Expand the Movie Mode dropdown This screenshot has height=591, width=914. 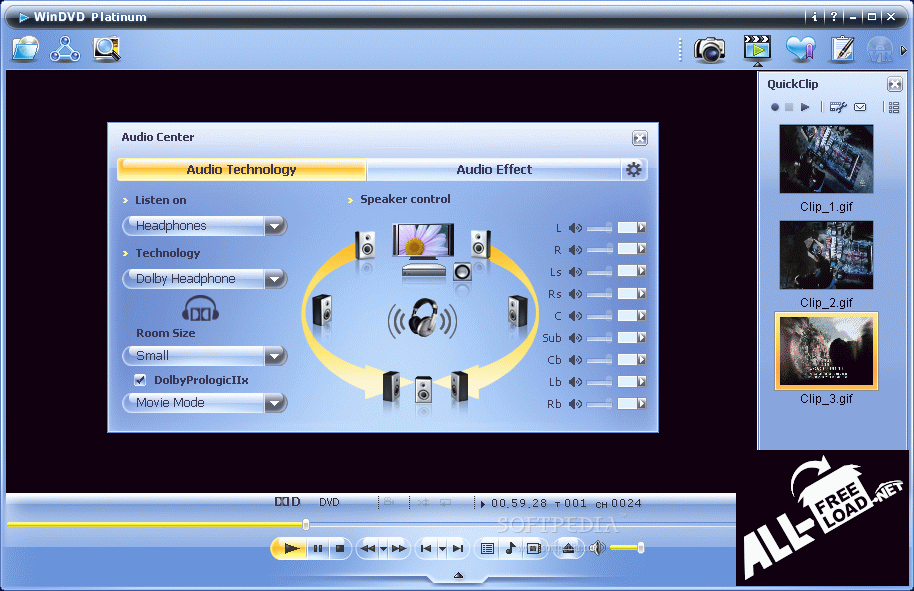click(275, 403)
